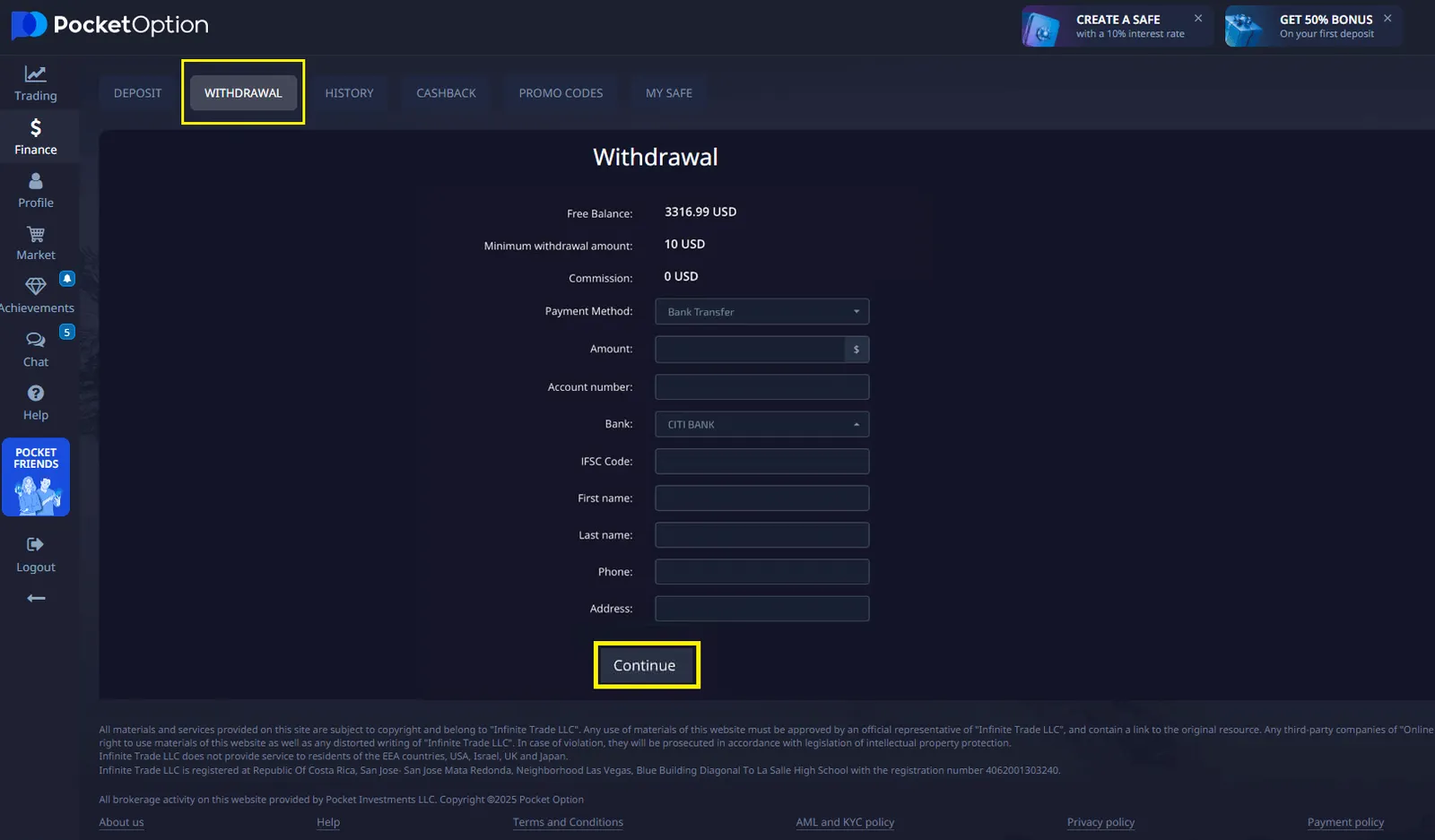Open Achievements diamond icon
The height and width of the screenshot is (840, 1435).
click(x=36, y=287)
